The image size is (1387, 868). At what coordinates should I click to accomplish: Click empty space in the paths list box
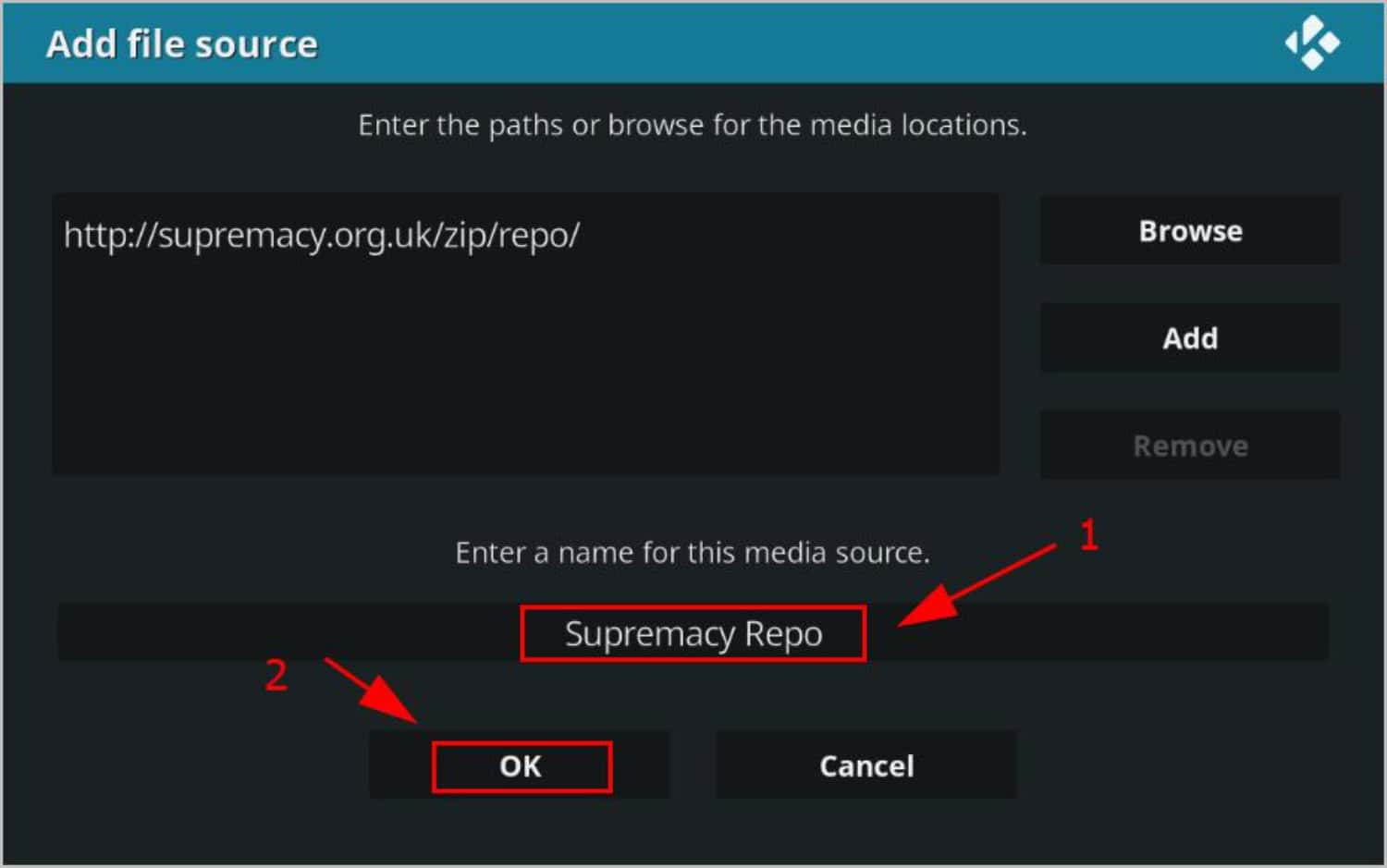tap(525, 370)
